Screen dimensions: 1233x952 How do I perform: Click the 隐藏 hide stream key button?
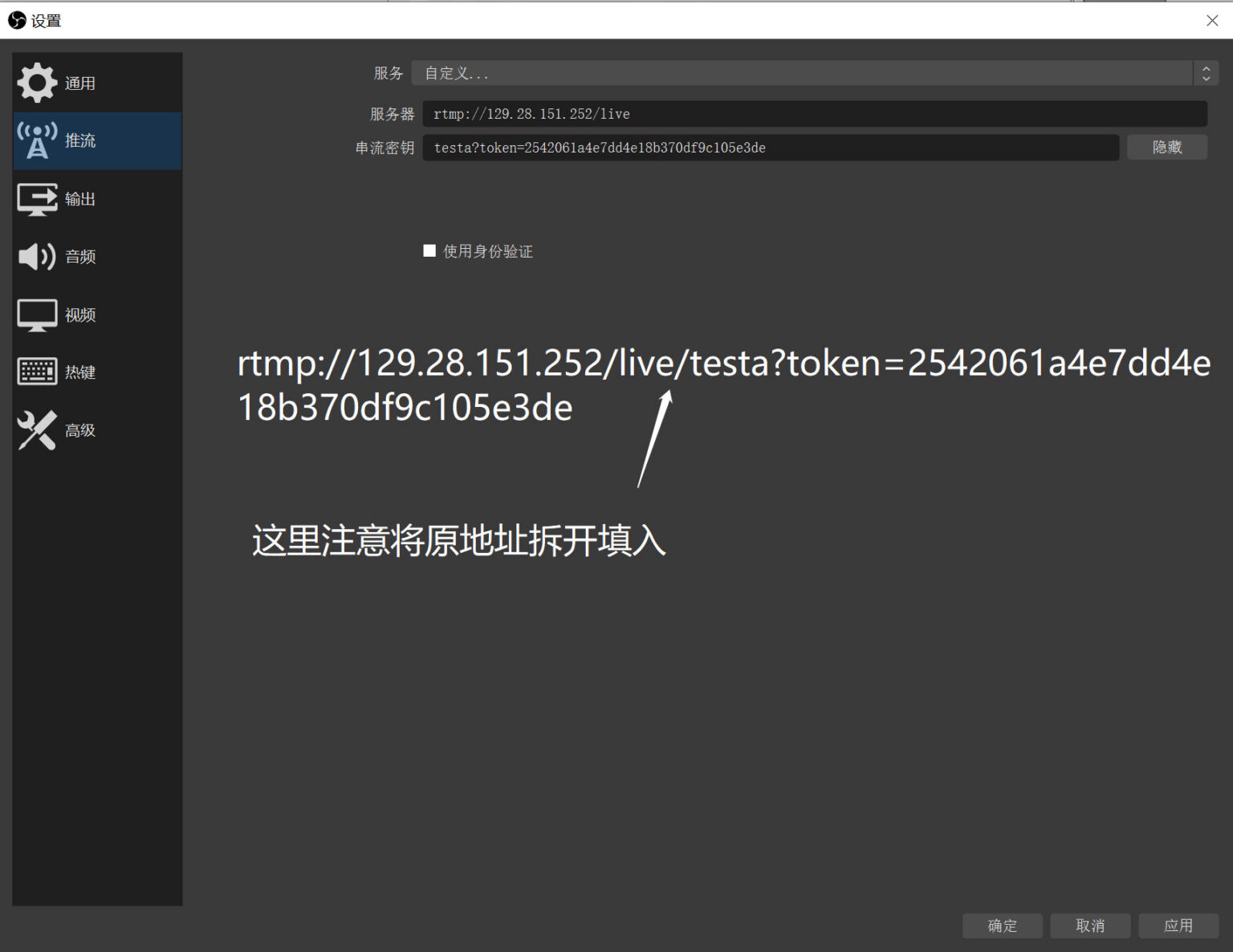(x=1167, y=148)
